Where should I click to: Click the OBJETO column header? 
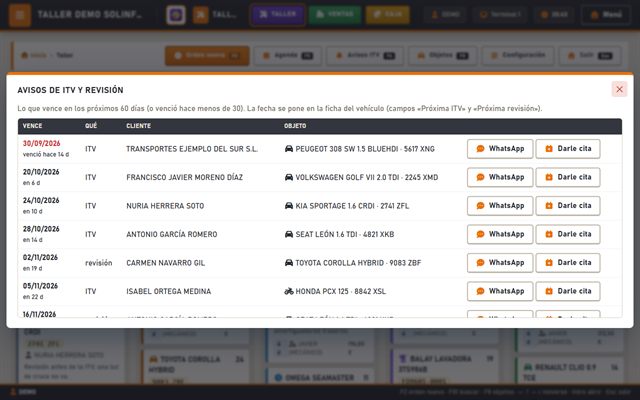pyautogui.click(x=295, y=126)
